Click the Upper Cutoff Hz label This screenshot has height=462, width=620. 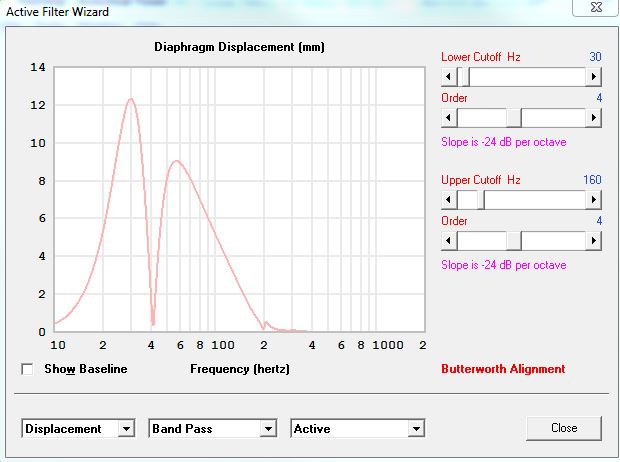[481, 180]
